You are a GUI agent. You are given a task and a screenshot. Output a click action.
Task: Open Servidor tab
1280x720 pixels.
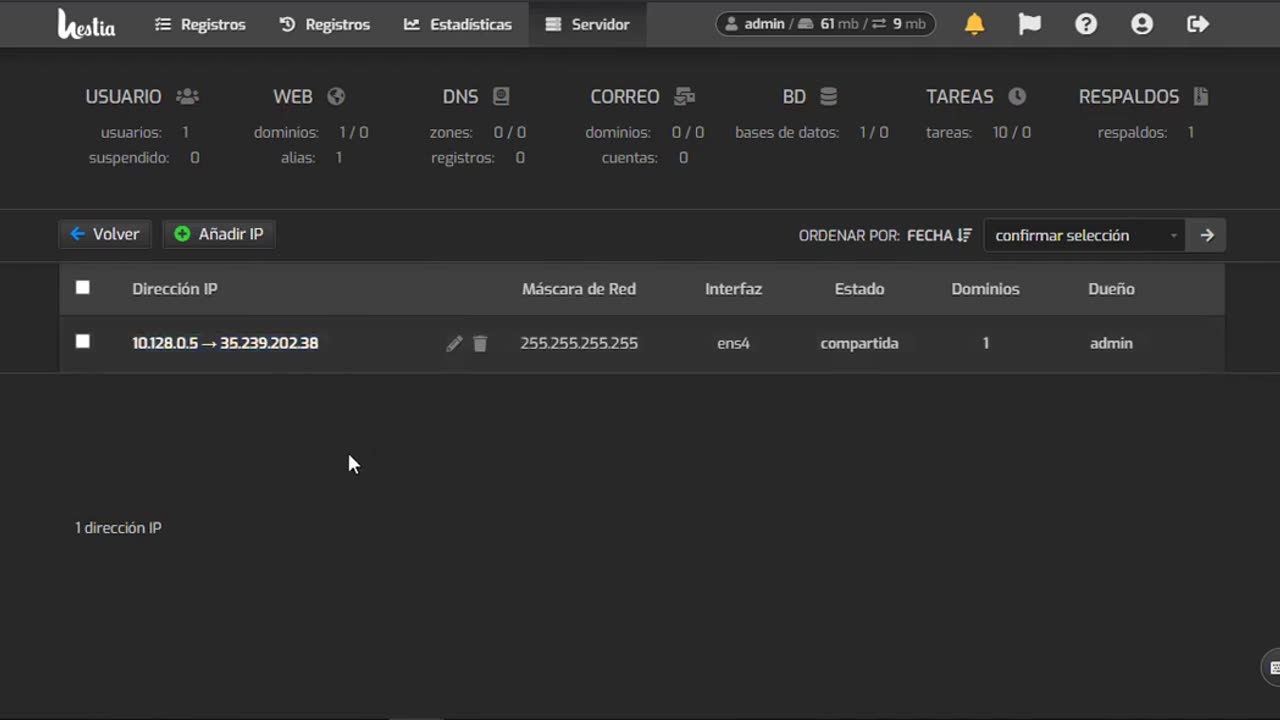(x=587, y=24)
